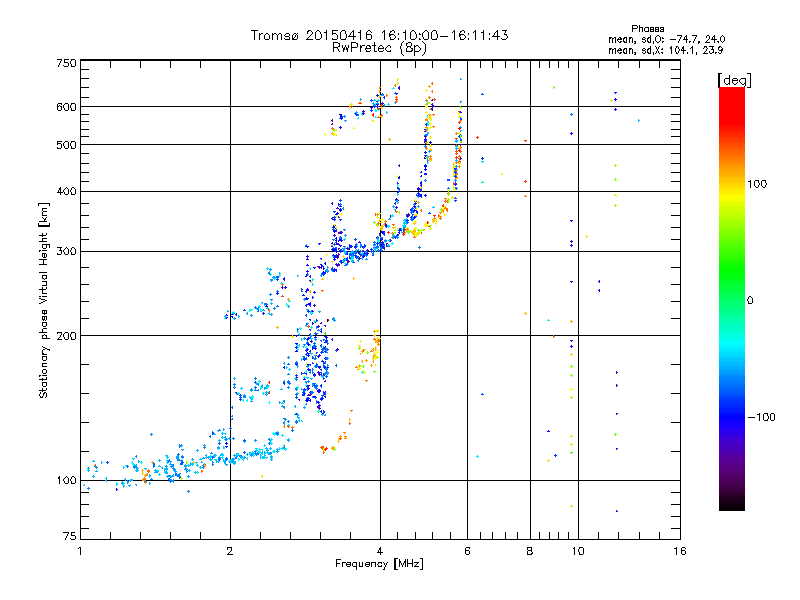Click the x-axis tick label '2'
Image resolution: width=800 pixels, height=600 pixels.
(230, 551)
